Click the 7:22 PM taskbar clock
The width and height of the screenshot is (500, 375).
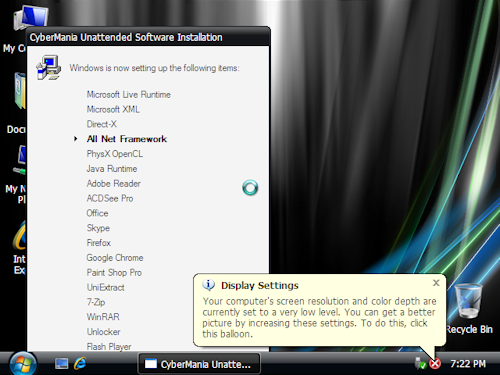(x=468, y=364)
